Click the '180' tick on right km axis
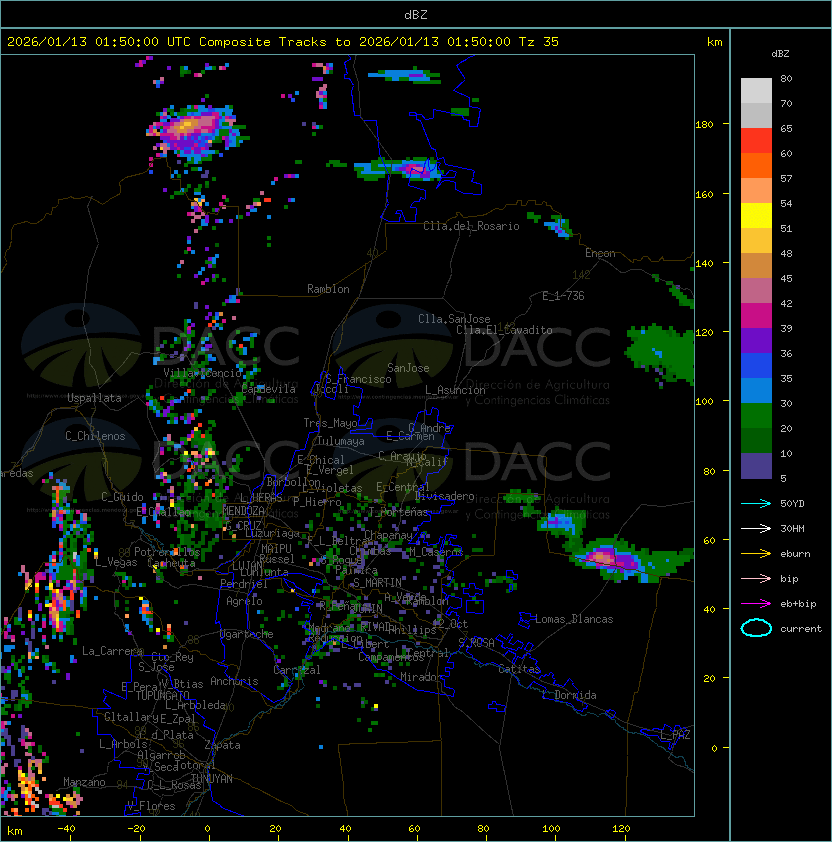Viewport: 832px width, 842px height. coord(704,125)
